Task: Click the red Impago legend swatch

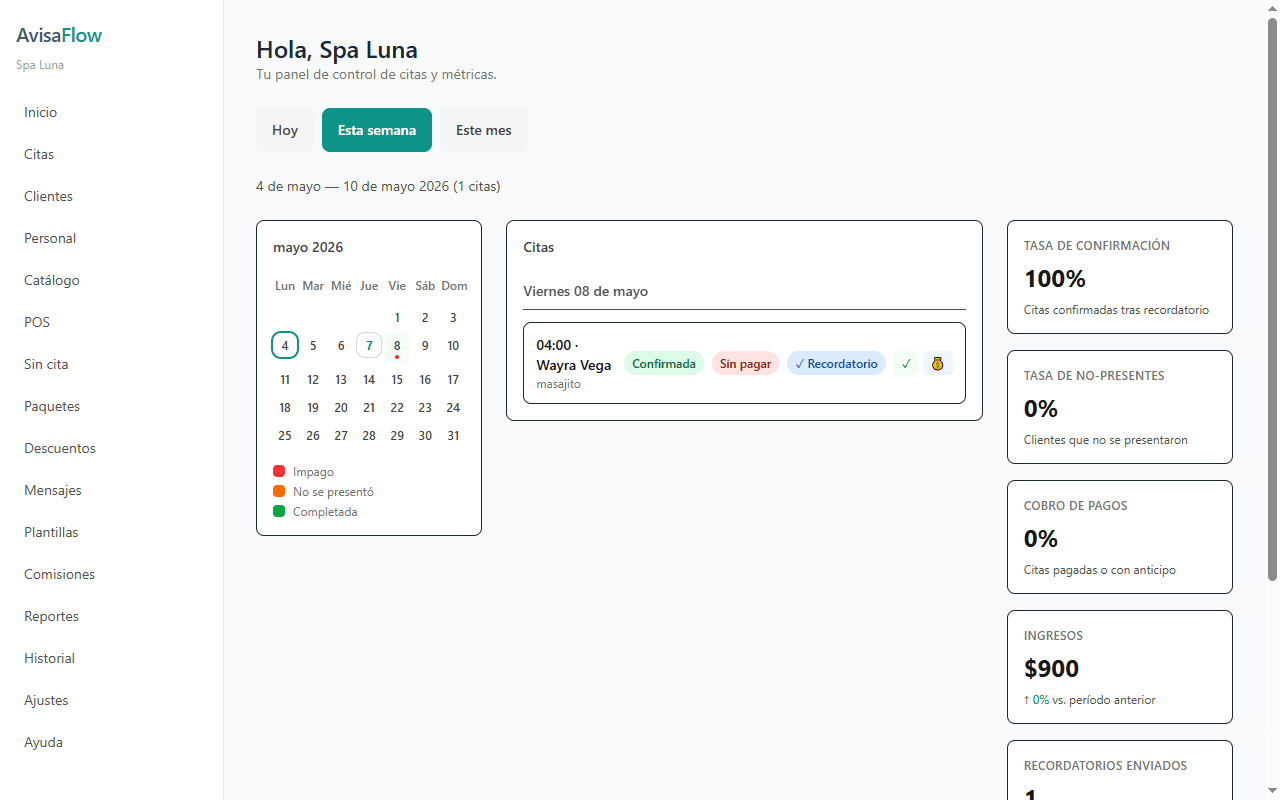Action: click(x=279, y=471)
